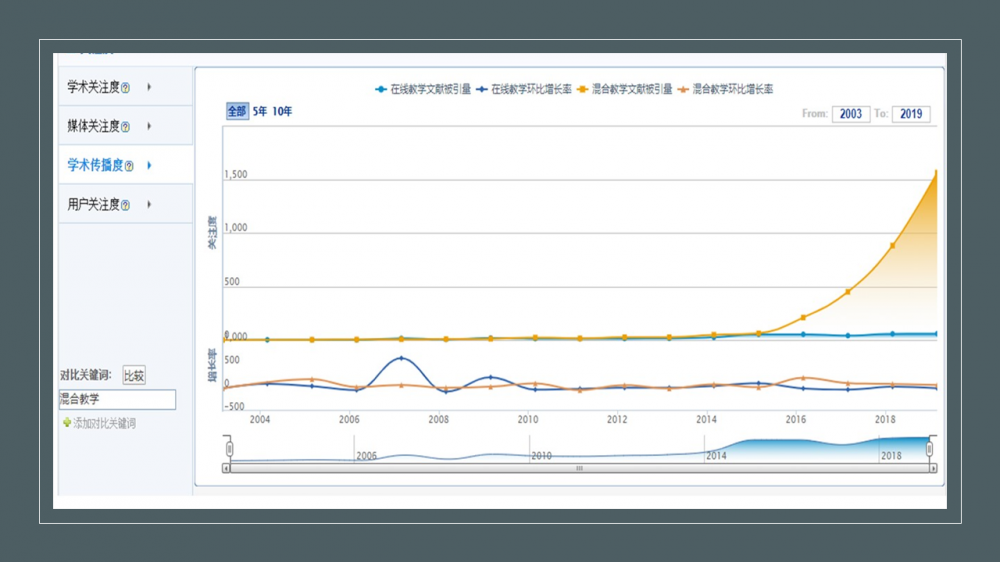This screenshot has width=1000, height=562.
Task: Expand arrow next to 用户关注度
Action: (x=149, y=204)
